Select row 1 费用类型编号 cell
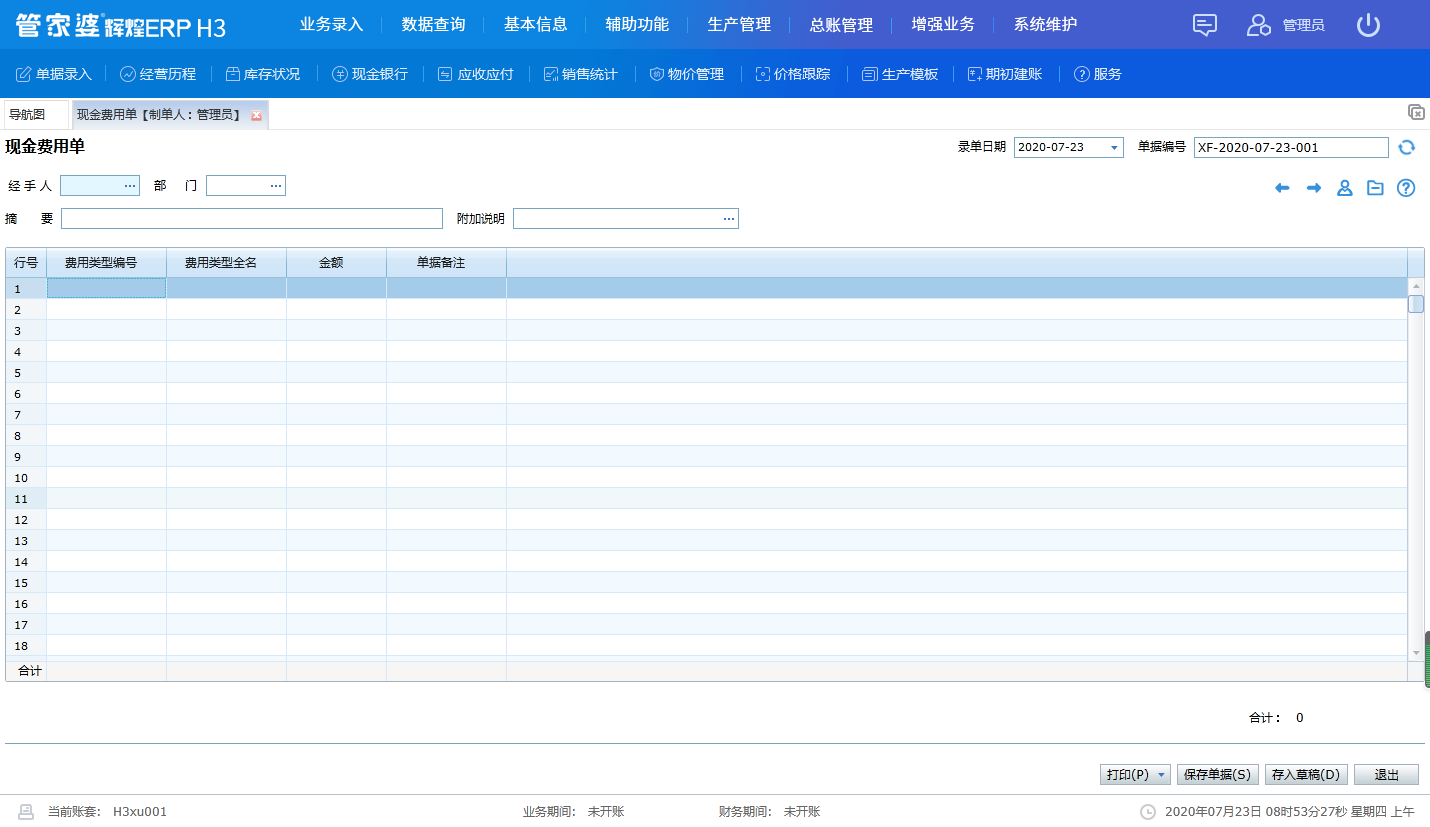The width and height of the screenshot is (1430, 827). 106,288
